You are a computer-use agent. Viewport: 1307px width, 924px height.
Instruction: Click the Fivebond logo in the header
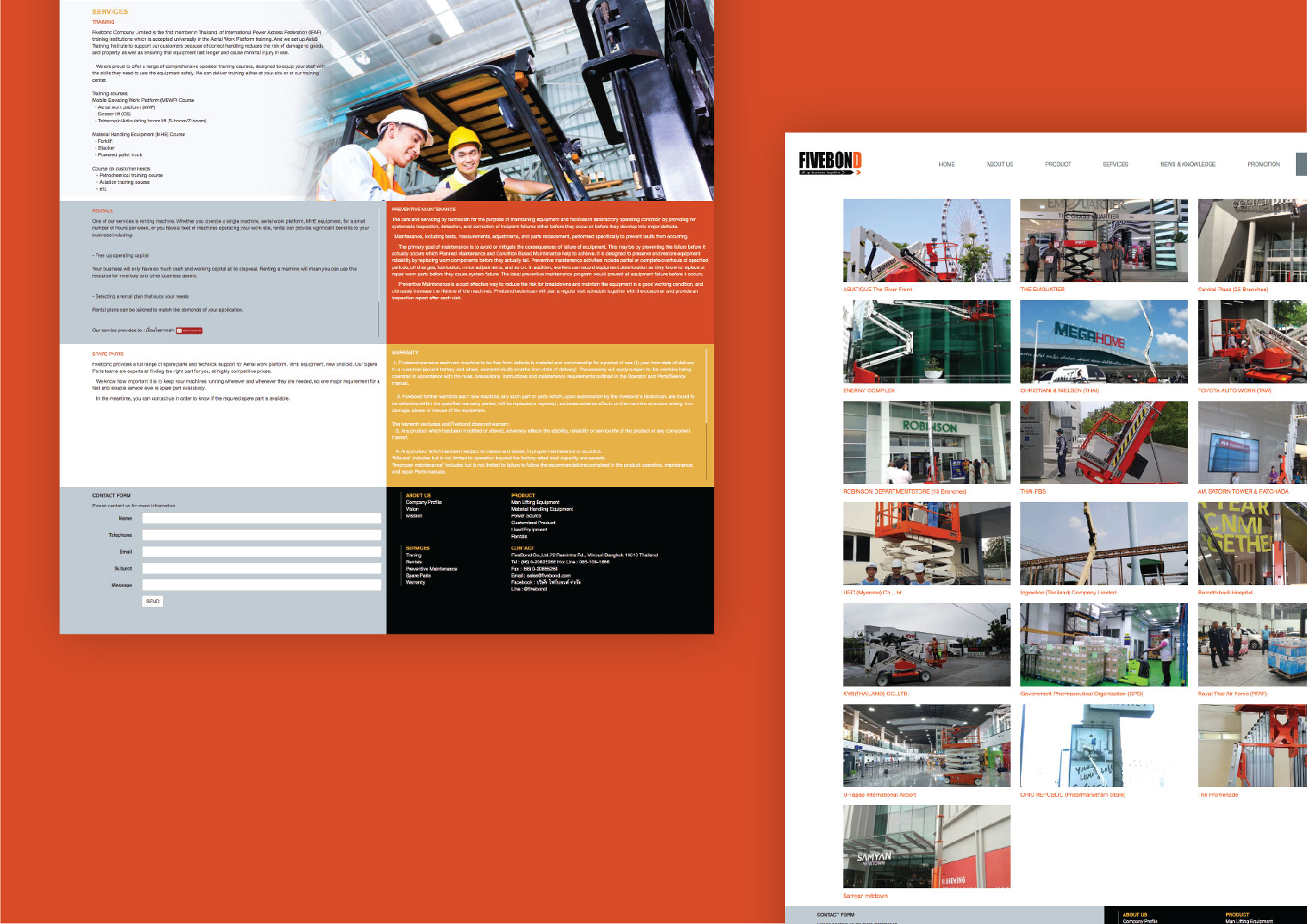click(x=830, y=163)
